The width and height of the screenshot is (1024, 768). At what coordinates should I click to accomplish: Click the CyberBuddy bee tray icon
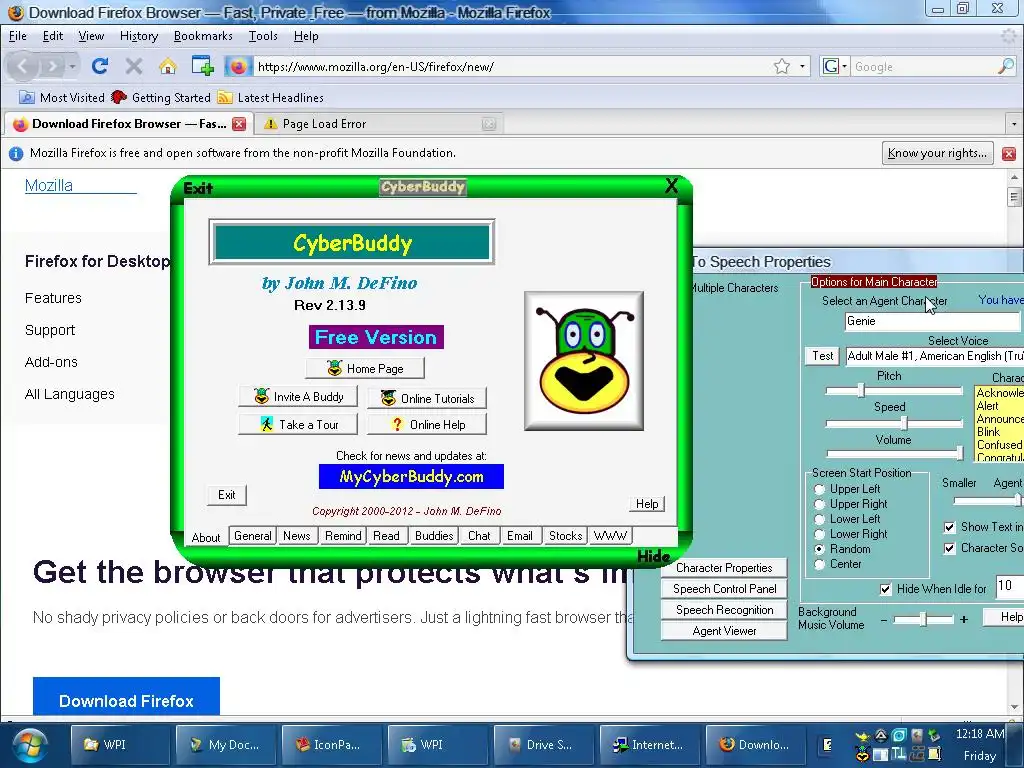click(x=863, y=755)
